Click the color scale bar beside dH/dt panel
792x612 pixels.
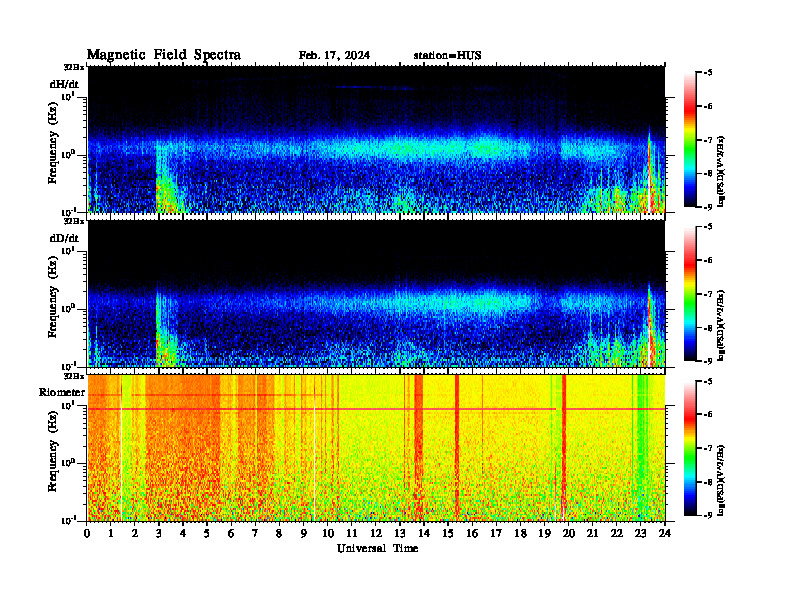tap(689, 140)
